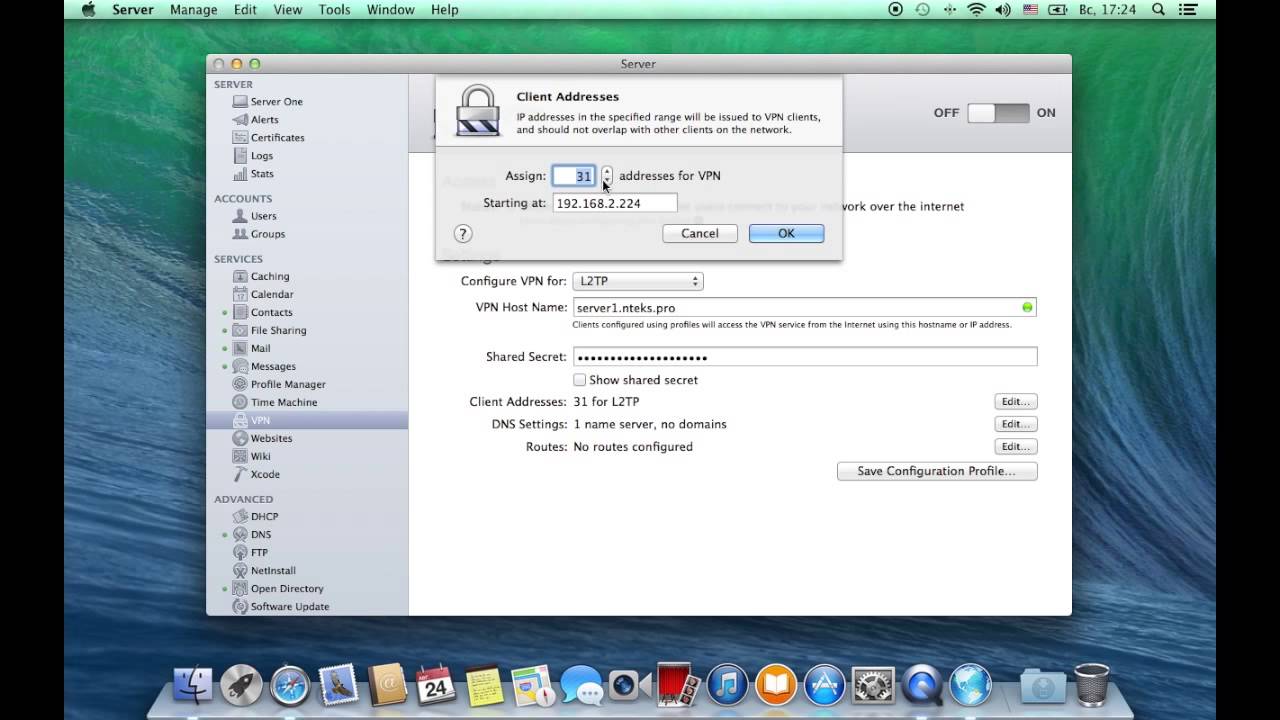Open Time Machine menu bar icon

pyautogui.click(x=922, y=10)
